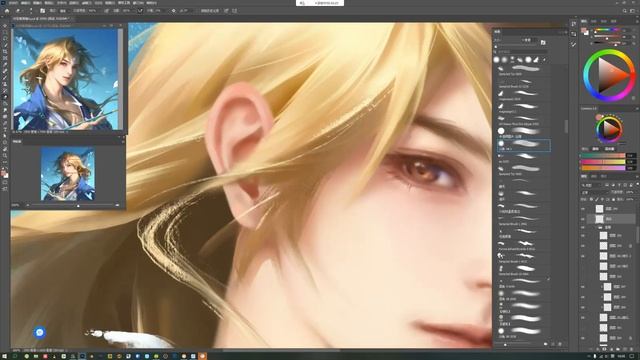Screen dimensions: 640x360
Task: Click the middle mode button under Coolorus wheel
Action: (596, 149)
